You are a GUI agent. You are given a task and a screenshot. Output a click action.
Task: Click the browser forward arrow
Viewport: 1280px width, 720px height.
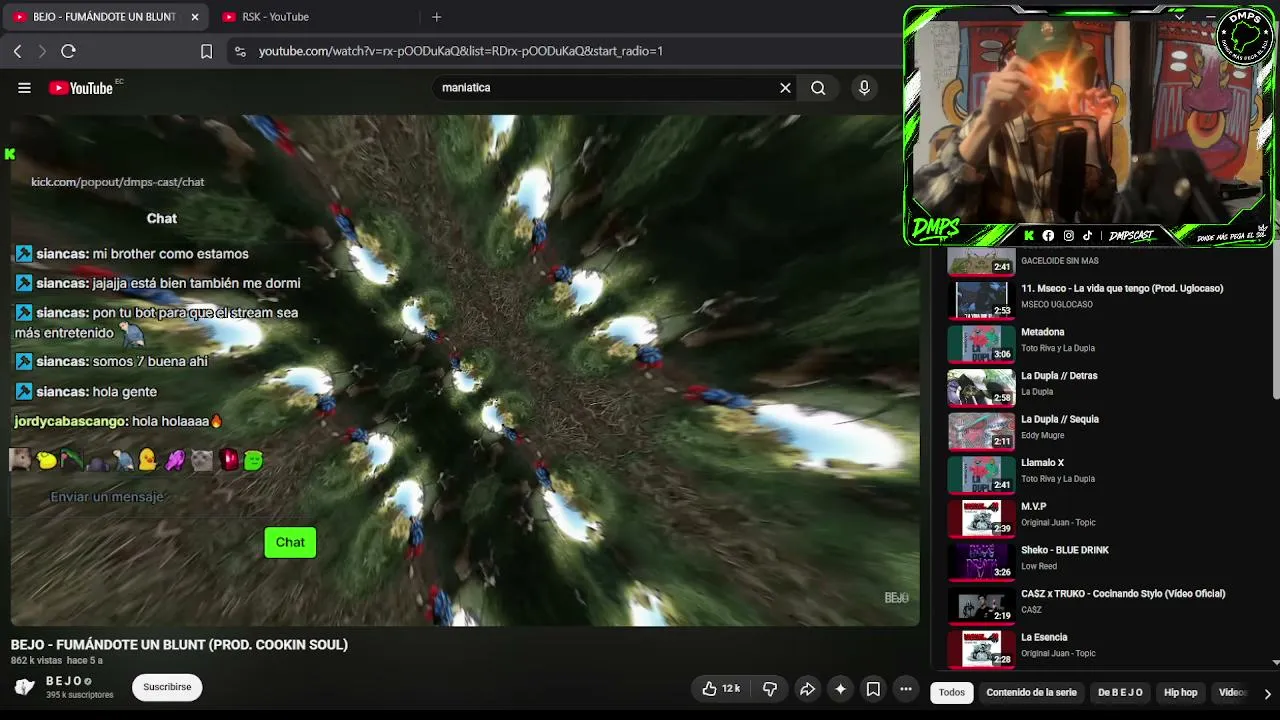tap(42, 51)
